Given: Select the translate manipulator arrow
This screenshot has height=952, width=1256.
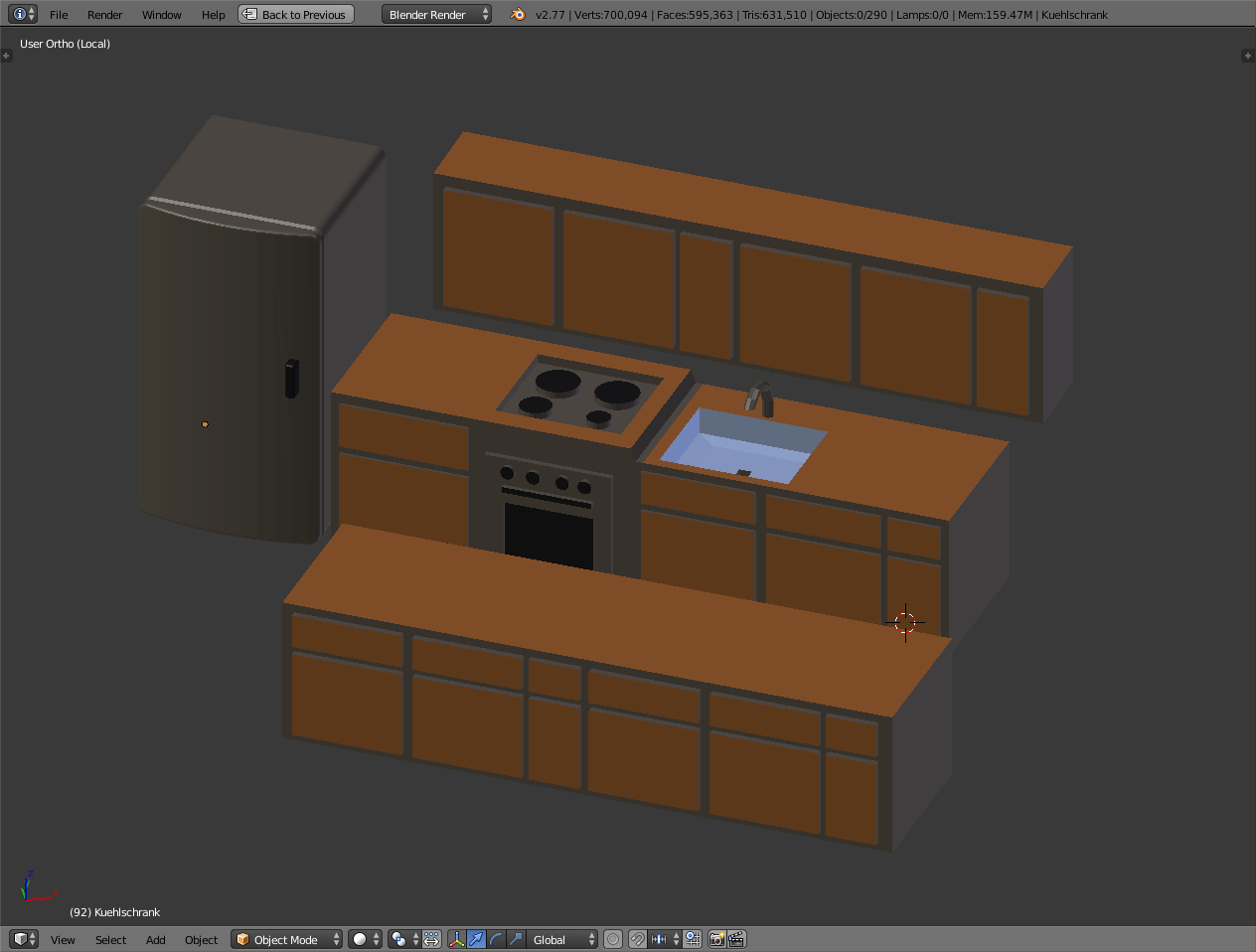Looking at the screenshot, I should tap(476, 939).
